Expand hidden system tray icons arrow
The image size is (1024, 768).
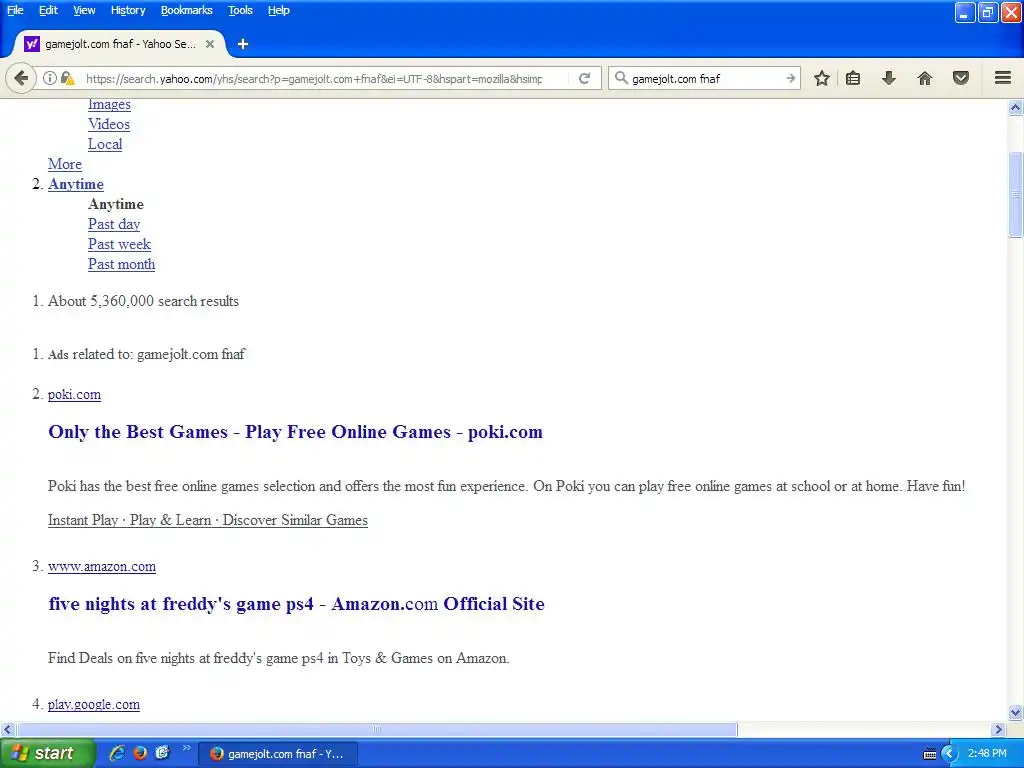click(x=949, y=754)
